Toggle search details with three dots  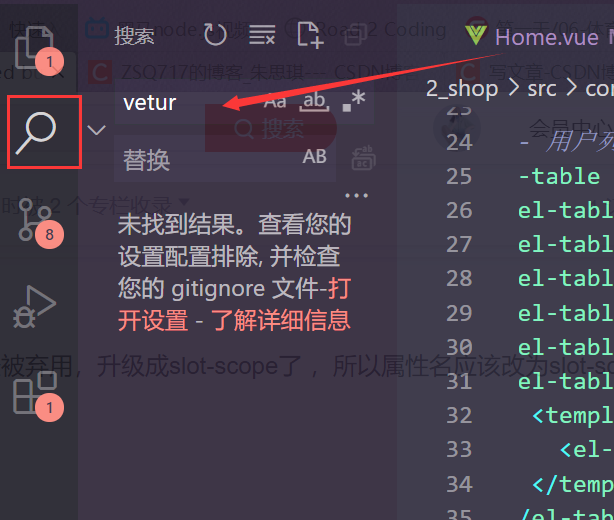click(356, 195)
